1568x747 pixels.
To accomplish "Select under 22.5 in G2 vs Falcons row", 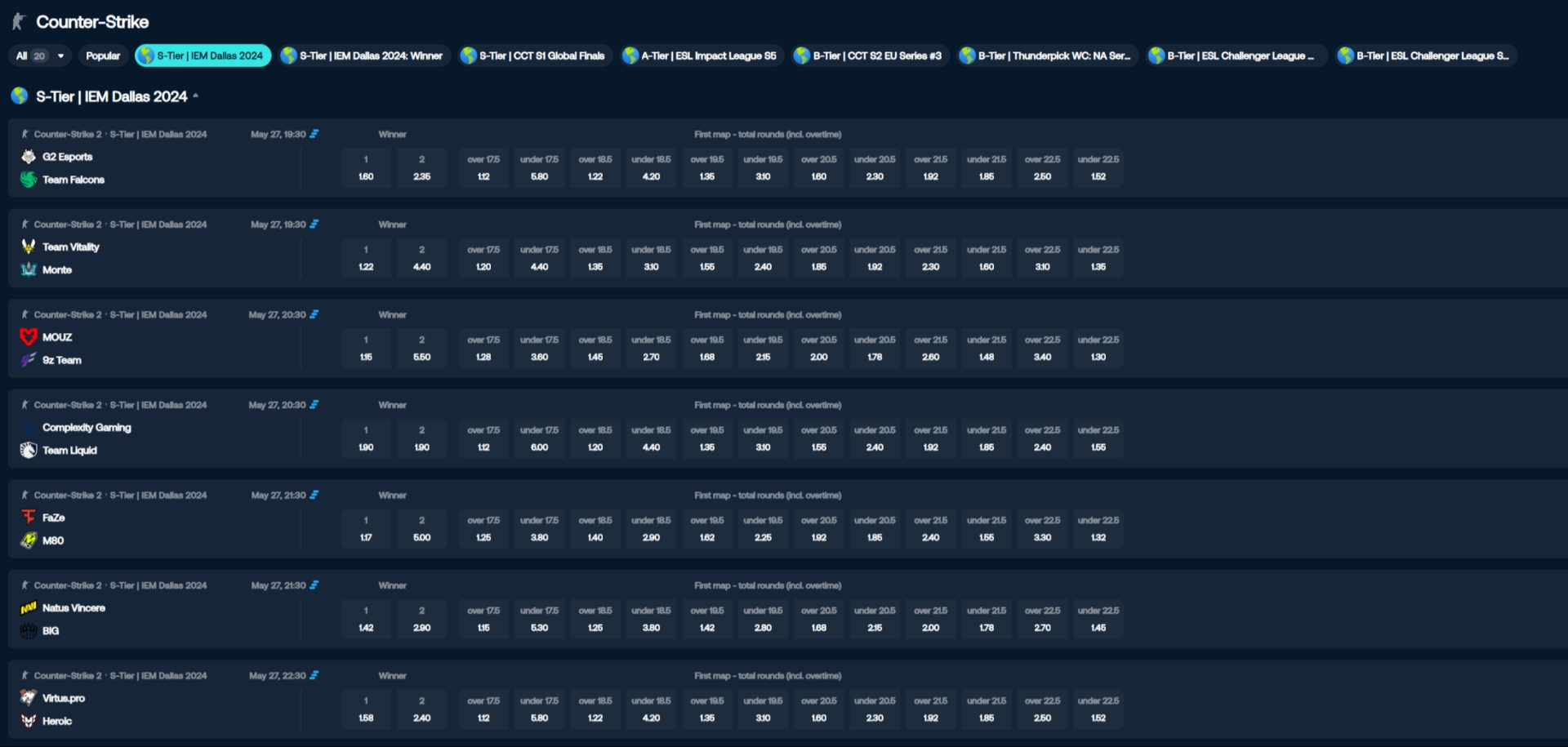I will click(x=1098, y=168).
